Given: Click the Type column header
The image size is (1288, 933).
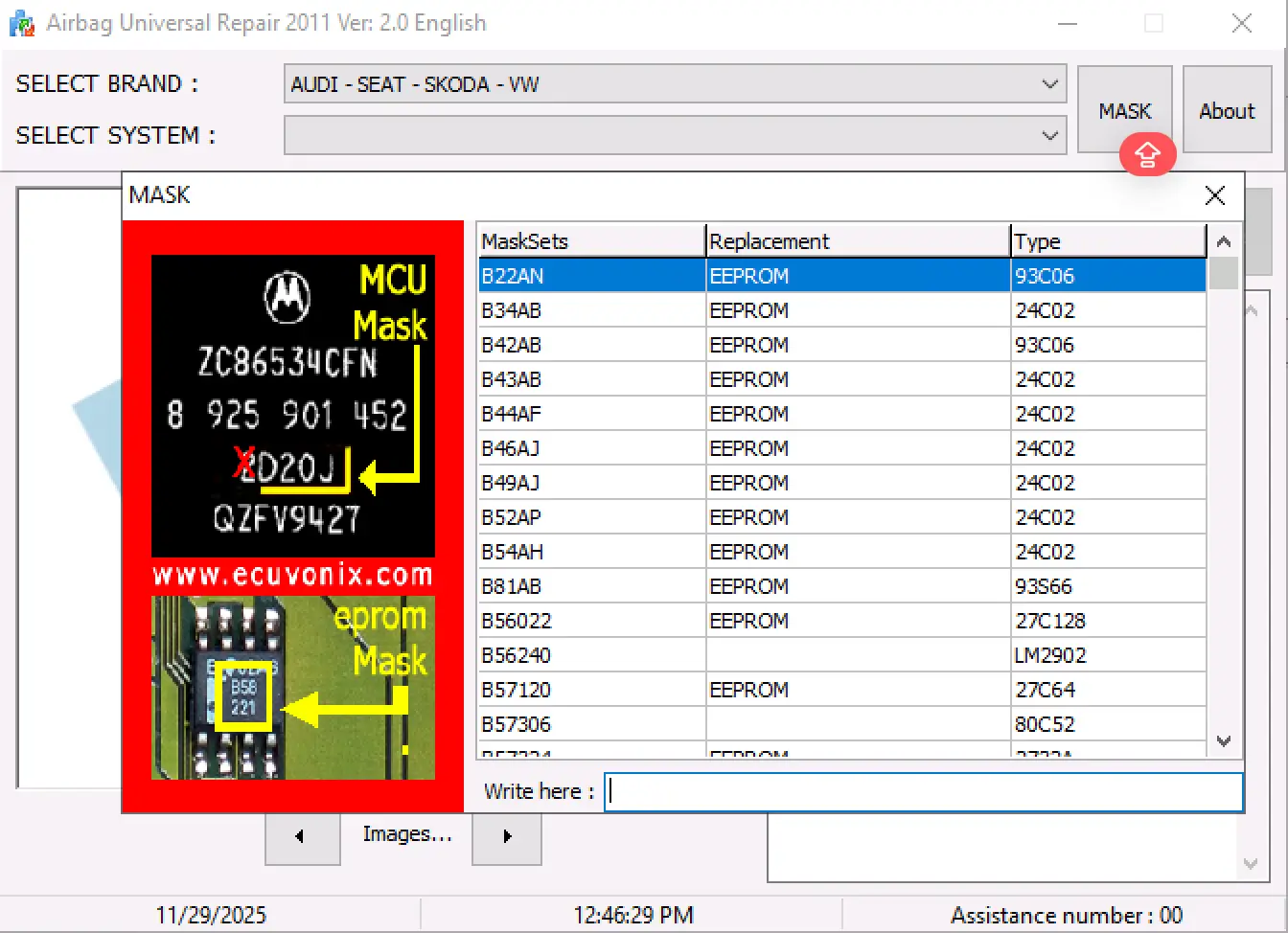Looking at the screenshot, I should click(1107, 241).
